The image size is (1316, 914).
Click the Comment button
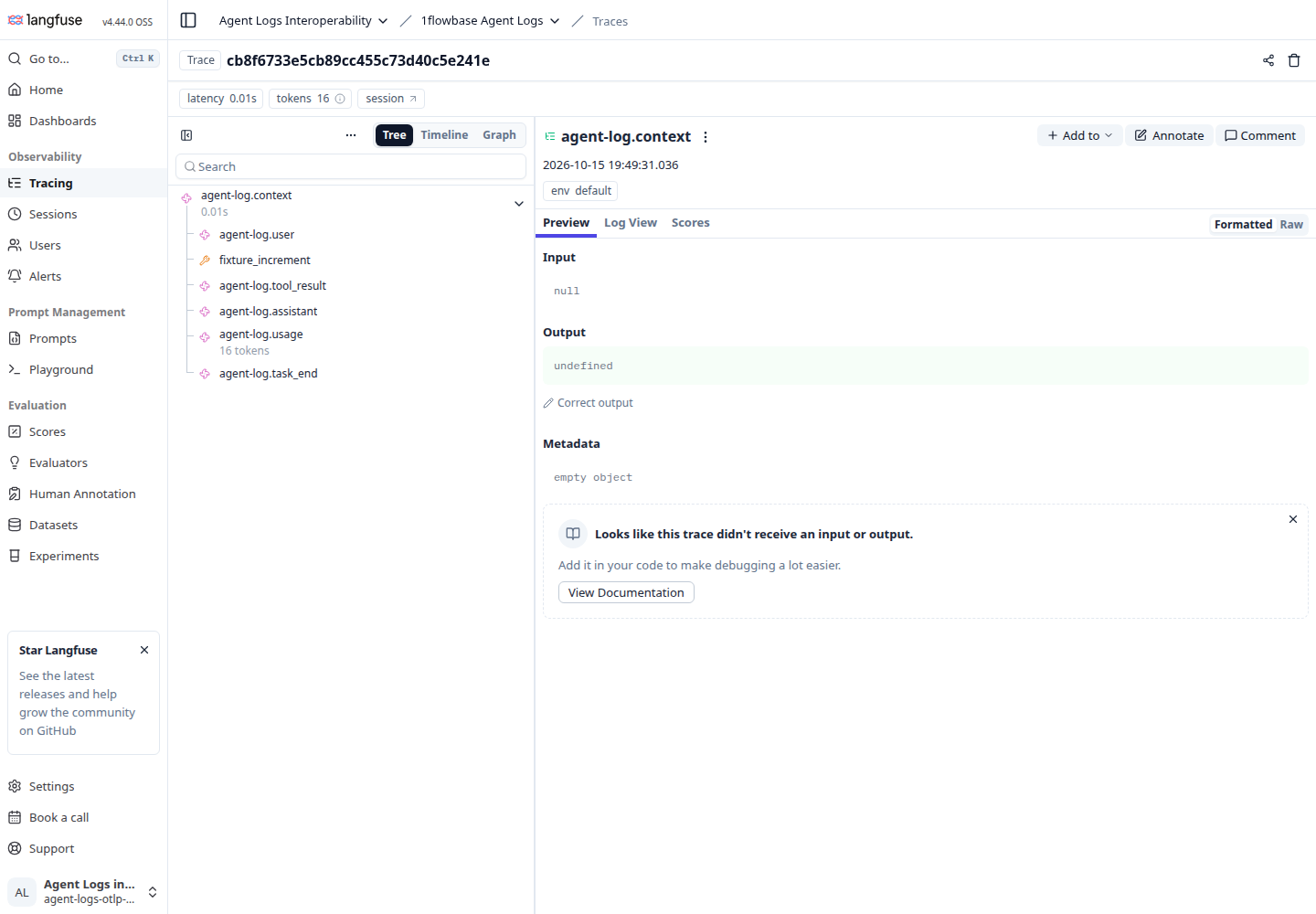coord(1259,135)
